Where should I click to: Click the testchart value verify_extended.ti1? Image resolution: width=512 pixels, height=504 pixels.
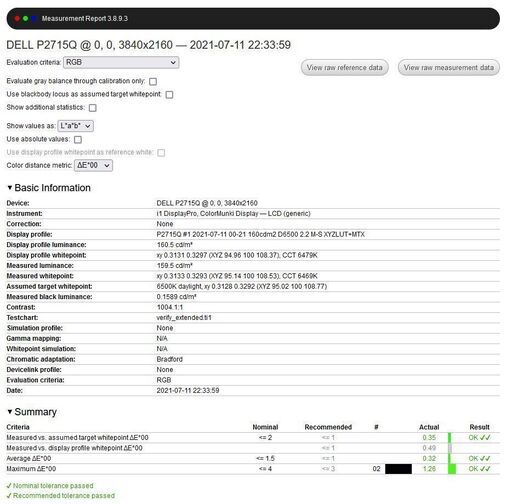click(x=184, y=318)
